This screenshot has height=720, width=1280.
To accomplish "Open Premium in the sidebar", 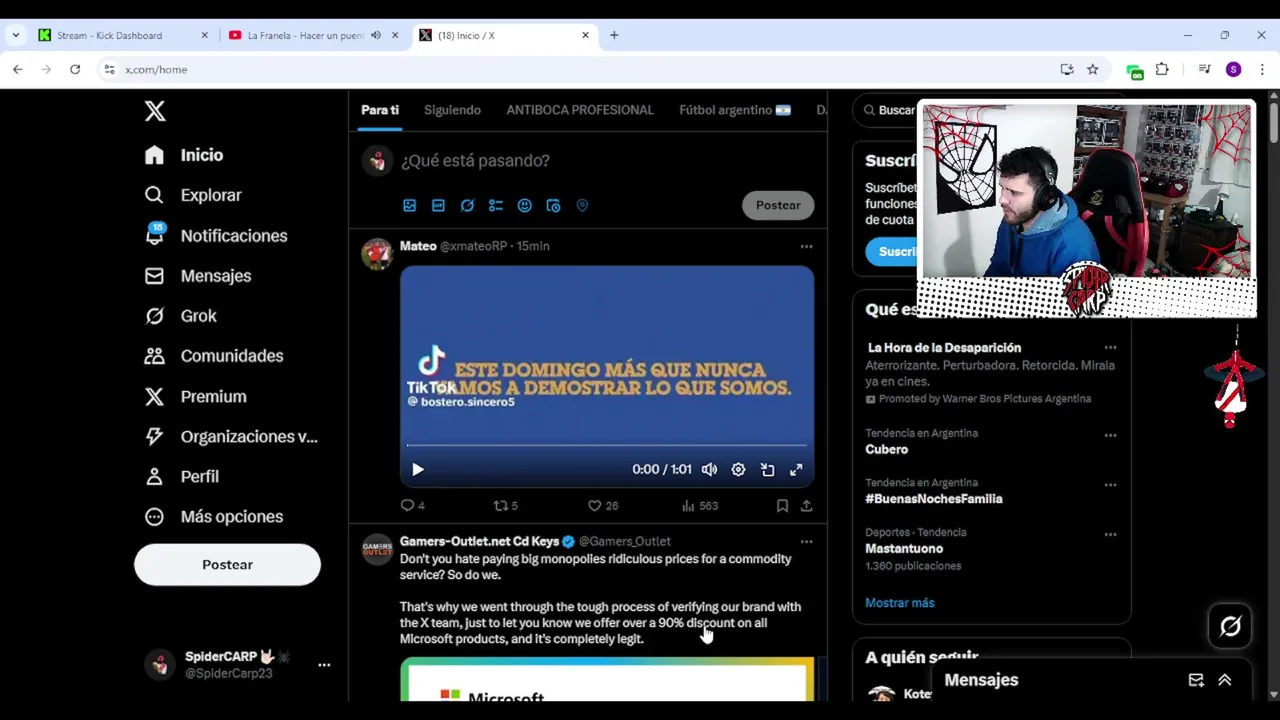I will click(195, 396).
